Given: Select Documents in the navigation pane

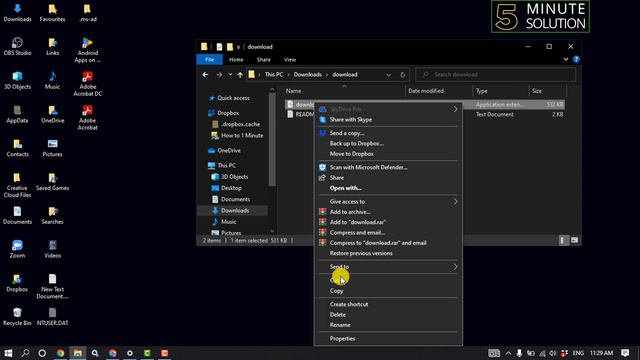Looking at the screenshot, I should (235, 199).
